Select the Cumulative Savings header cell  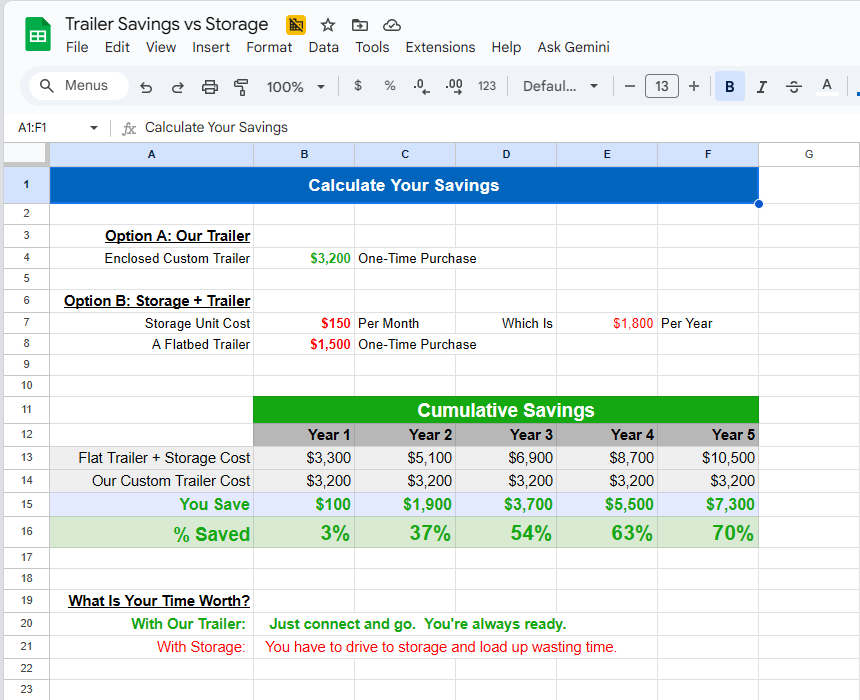(505, 410)
